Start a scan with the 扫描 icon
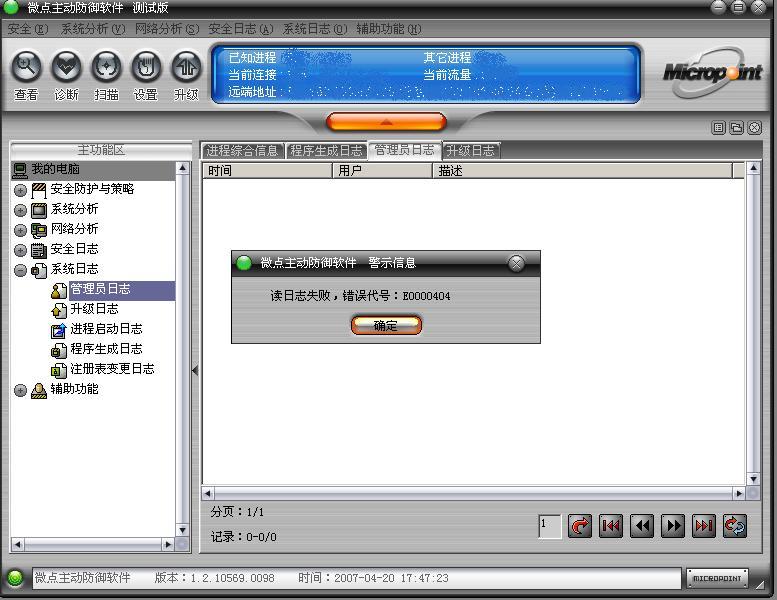 tap(106, 66)
